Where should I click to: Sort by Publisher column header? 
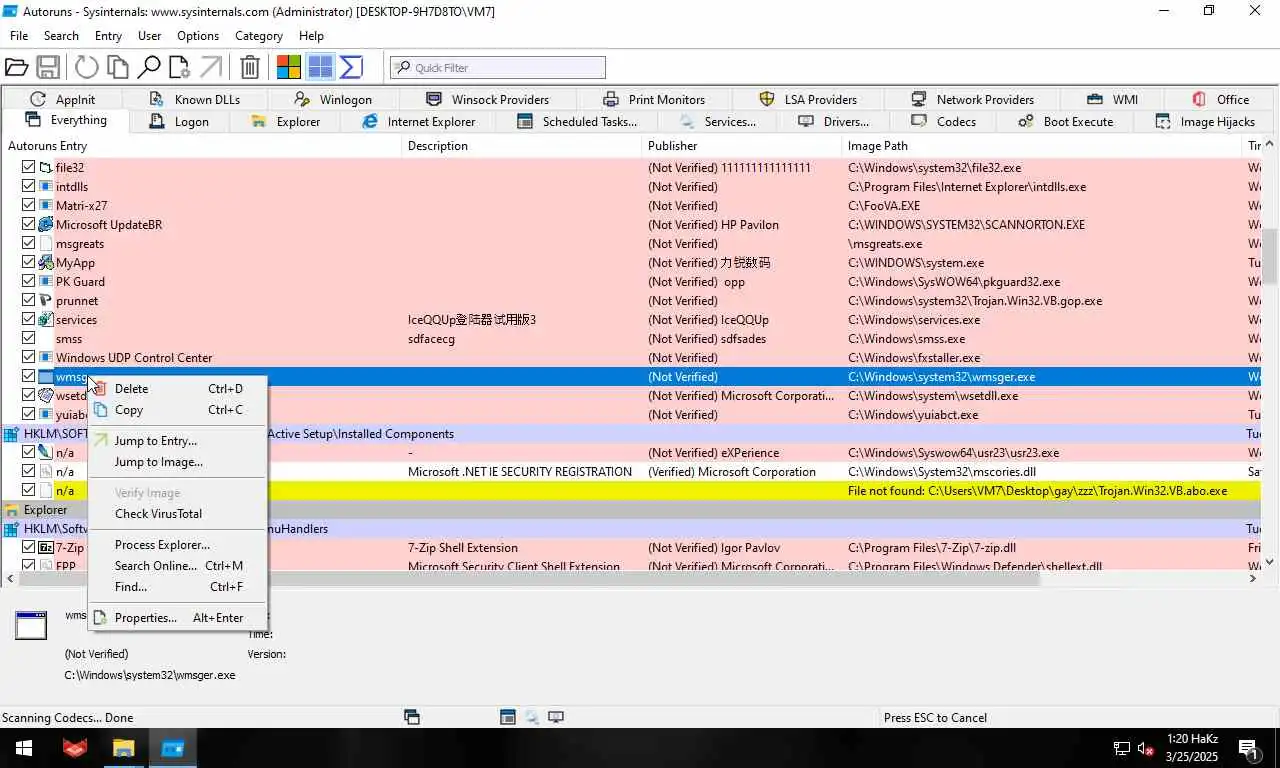click(742, 146)
